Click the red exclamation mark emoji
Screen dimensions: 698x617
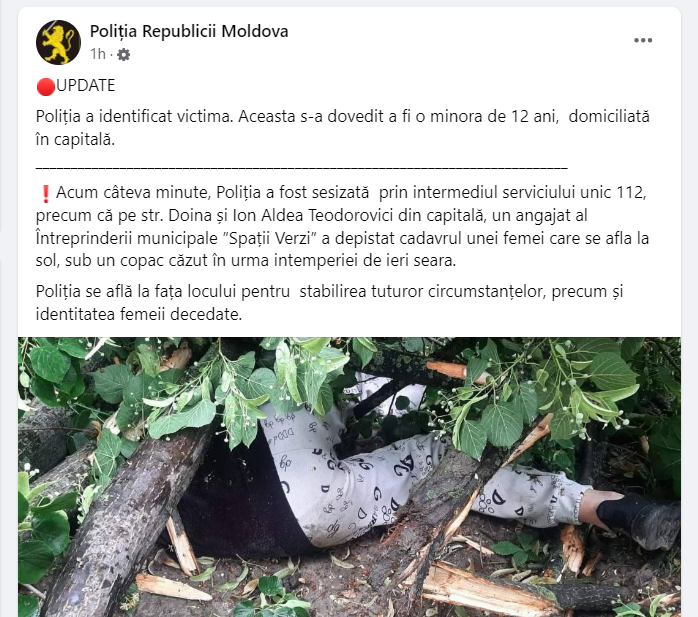tap(45, 194)
